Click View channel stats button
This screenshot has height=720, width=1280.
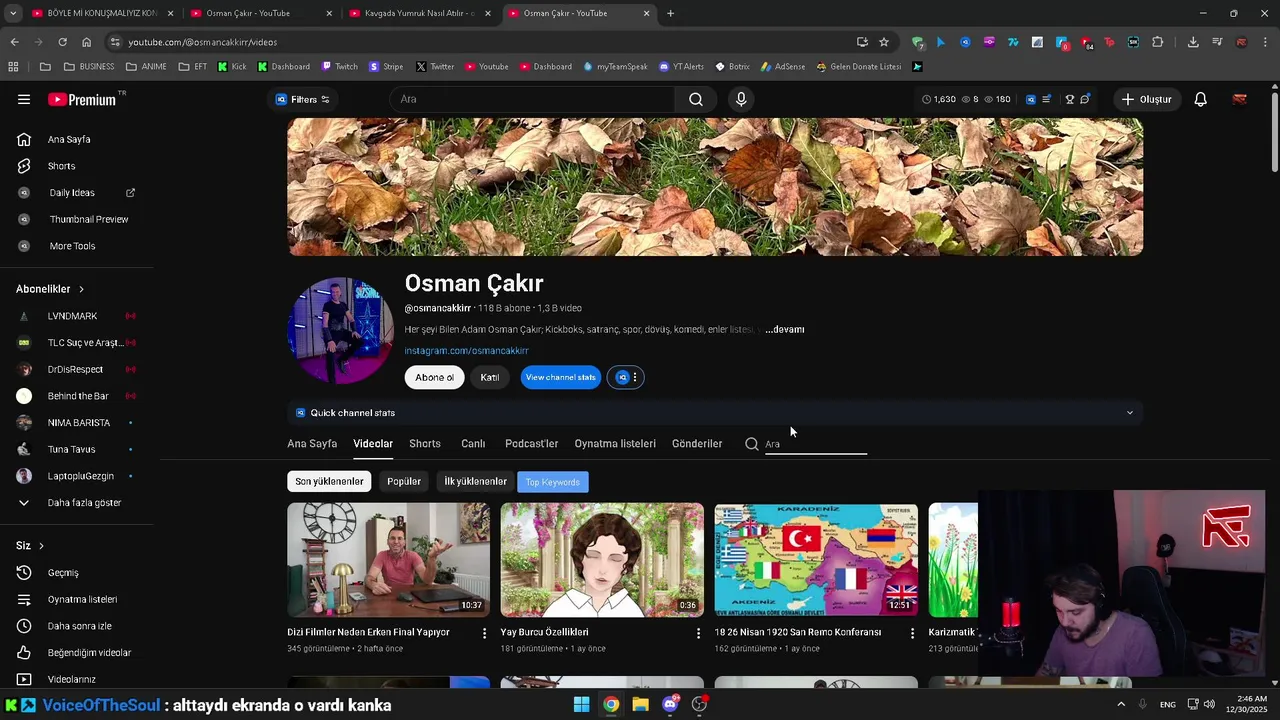[560, 377]
